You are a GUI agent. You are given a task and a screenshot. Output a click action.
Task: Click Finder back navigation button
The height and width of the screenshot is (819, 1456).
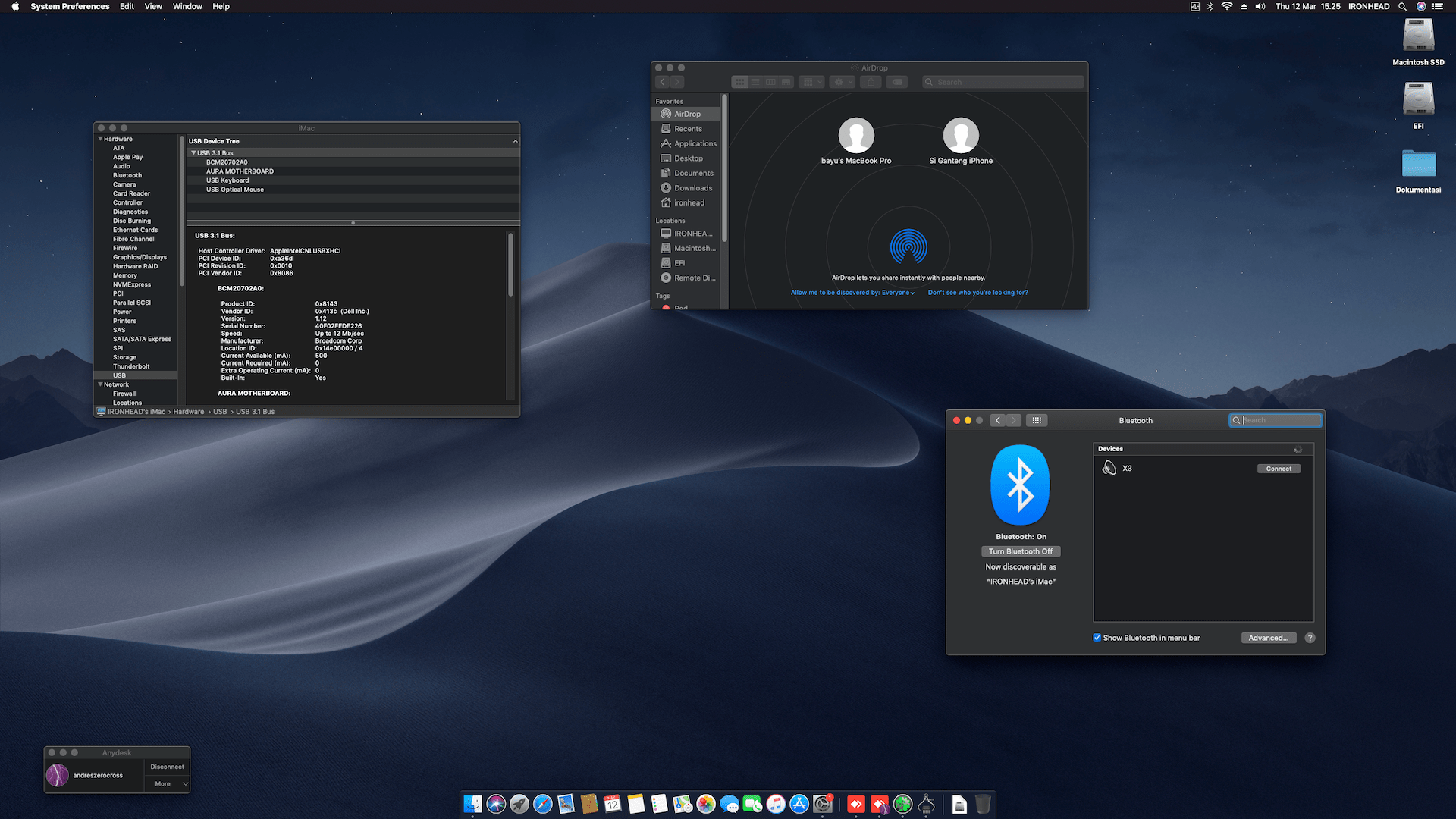pos(663,82)
